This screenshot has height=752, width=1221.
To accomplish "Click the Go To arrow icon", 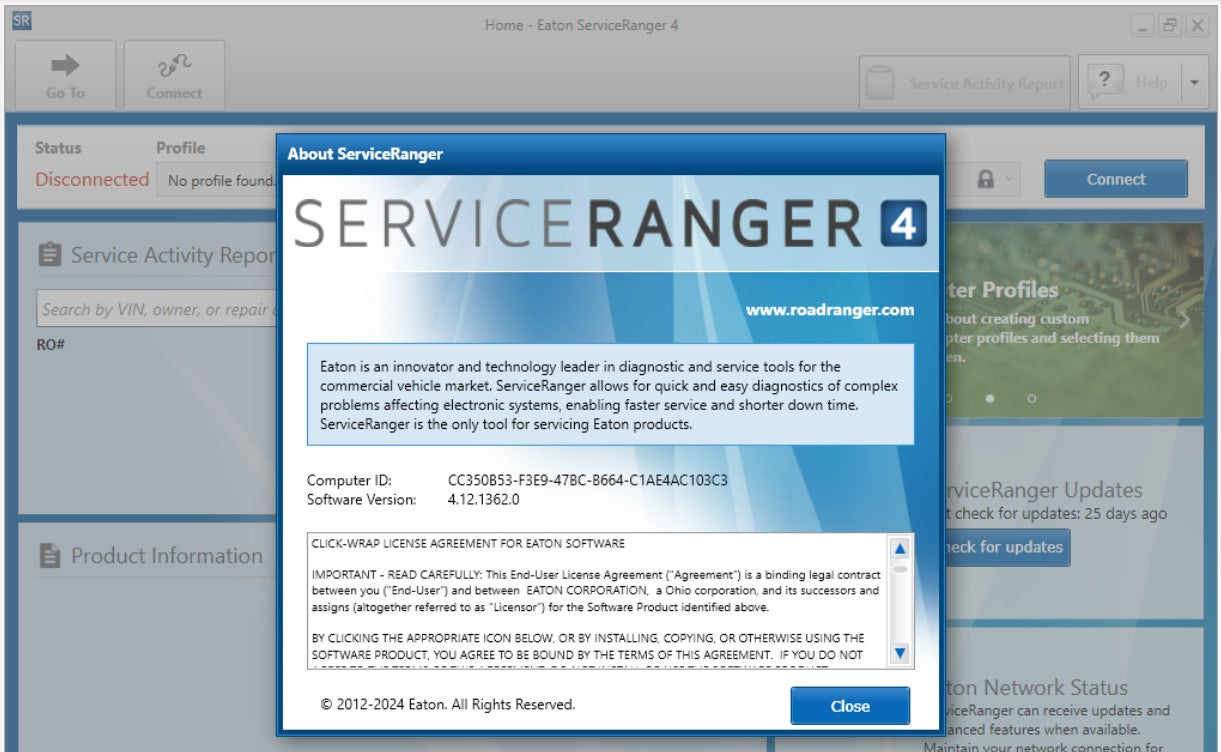I will tap(65, 66).
